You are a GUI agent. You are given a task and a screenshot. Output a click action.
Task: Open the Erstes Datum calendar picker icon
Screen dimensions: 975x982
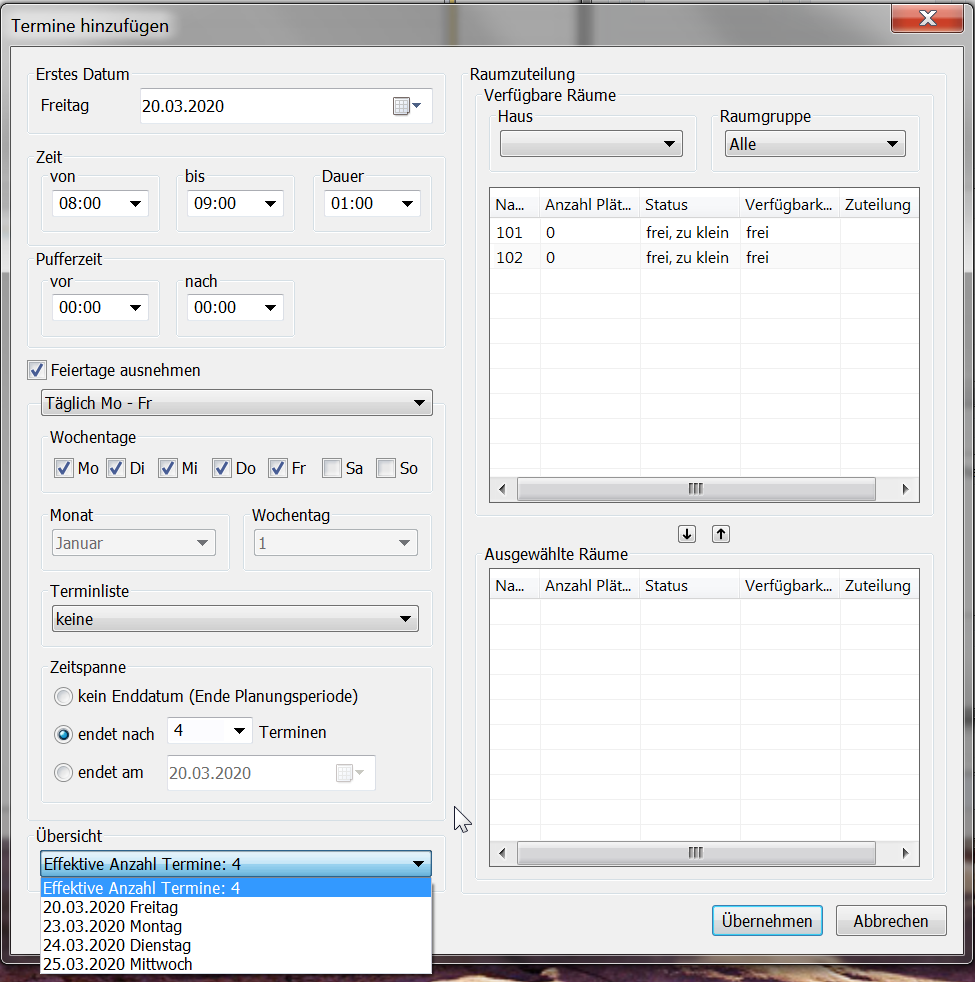click(406, 106)
